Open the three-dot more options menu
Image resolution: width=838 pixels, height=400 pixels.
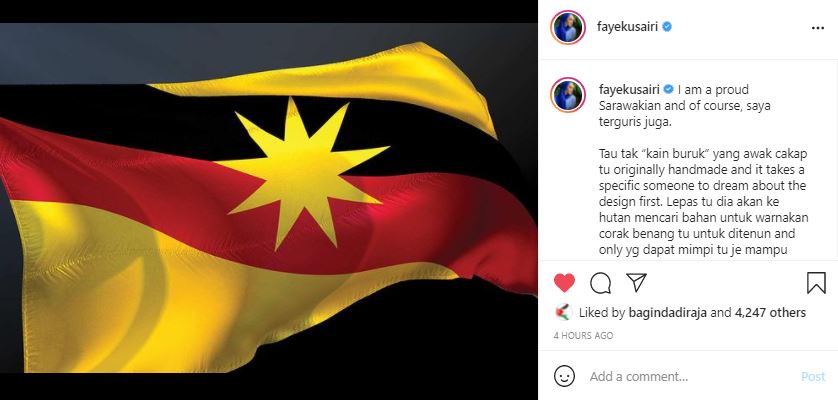point(818,28)
